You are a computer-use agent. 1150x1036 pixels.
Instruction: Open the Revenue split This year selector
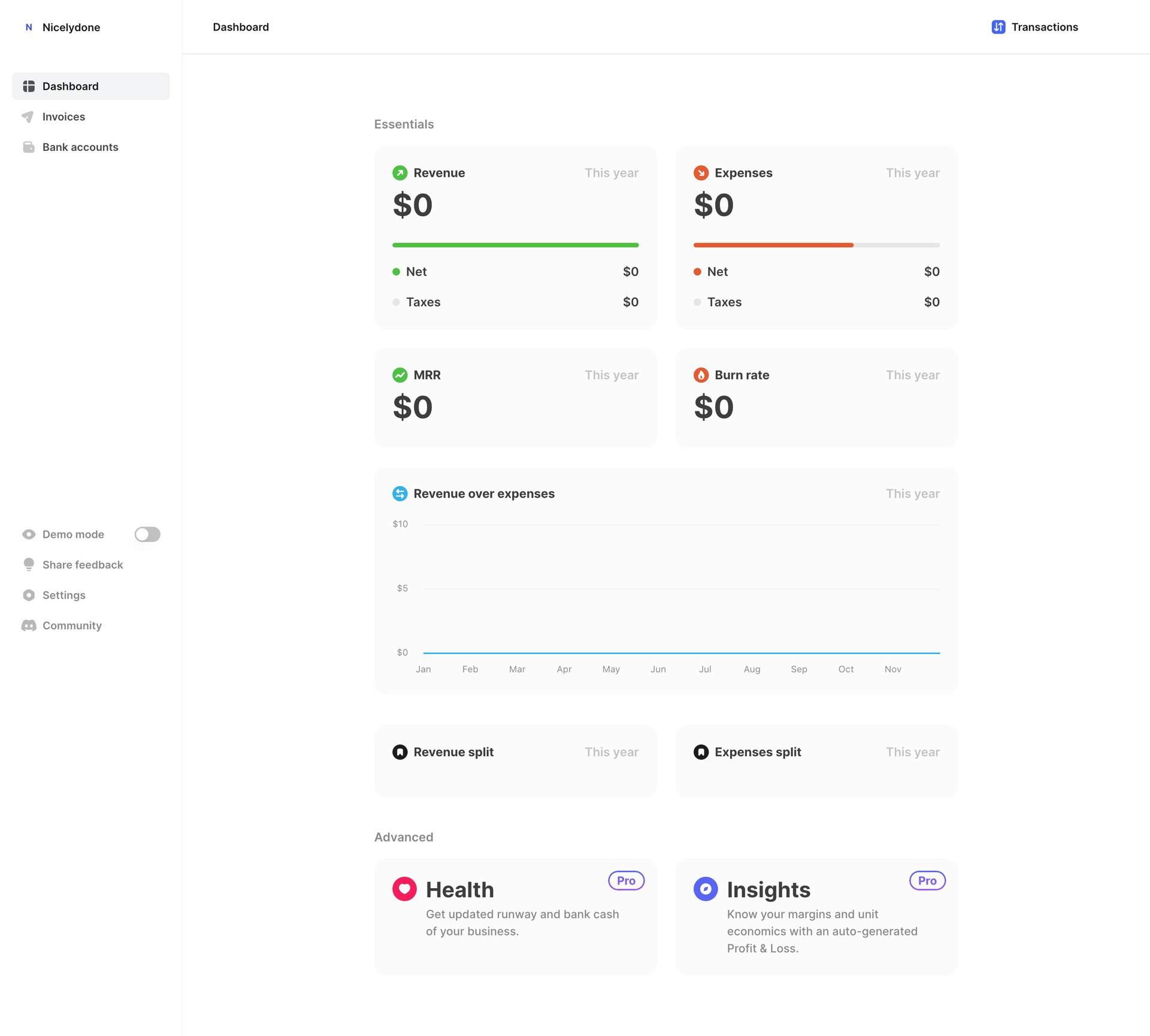click(x=612, y=752)
